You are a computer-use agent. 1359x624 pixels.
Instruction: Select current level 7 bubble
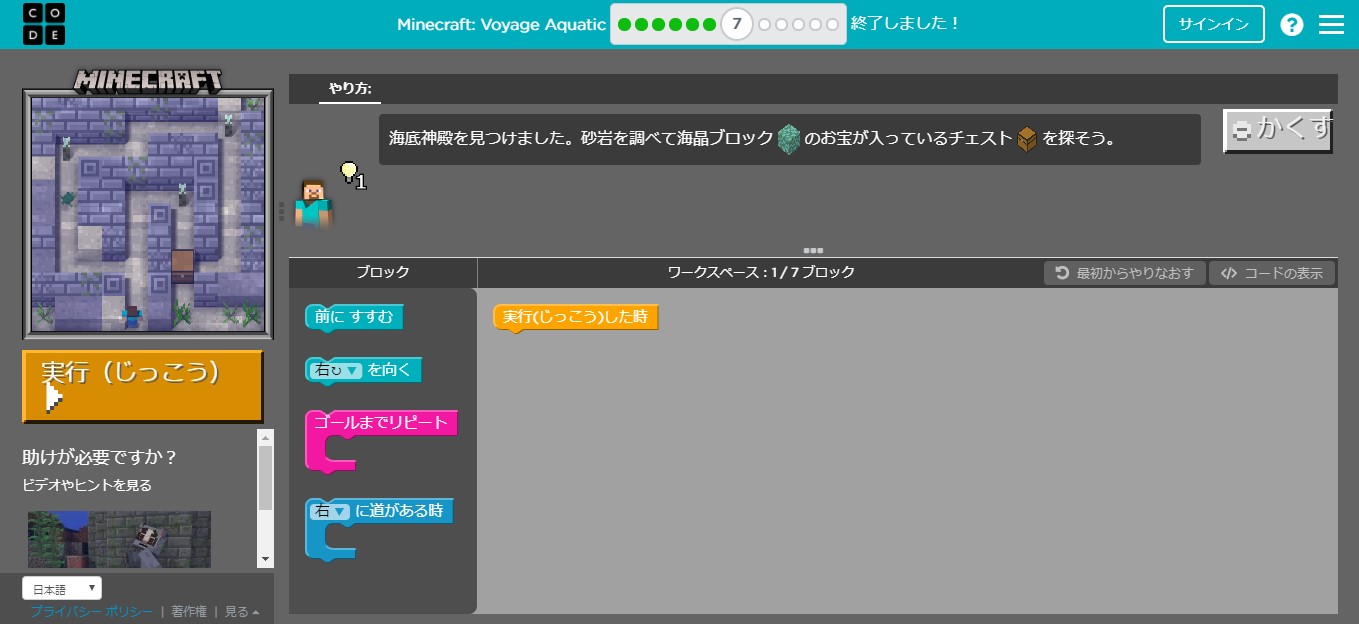click(737, 24)
